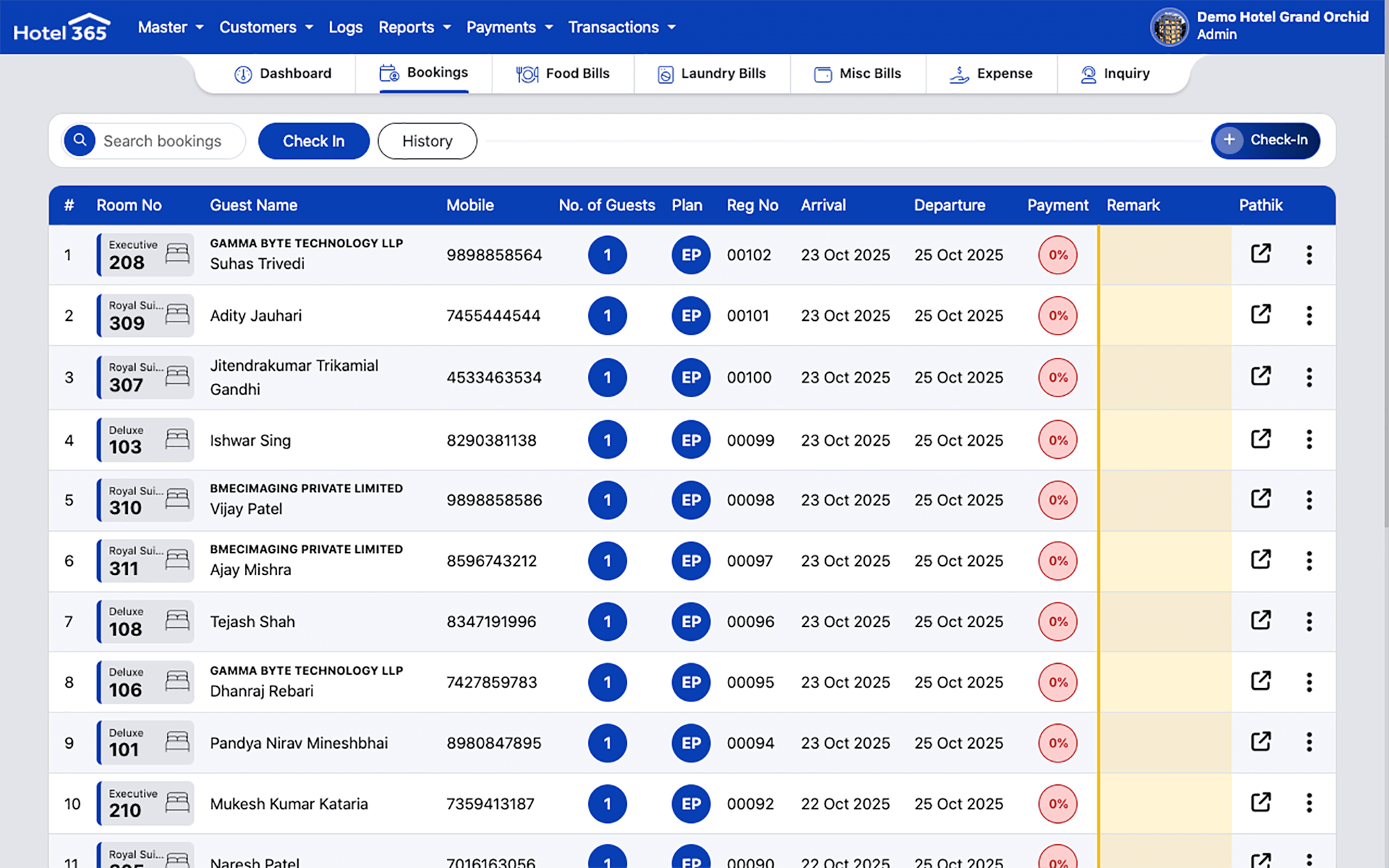
Task: Open the Laundry Bills tab
Action: click(x=712, y=74)
